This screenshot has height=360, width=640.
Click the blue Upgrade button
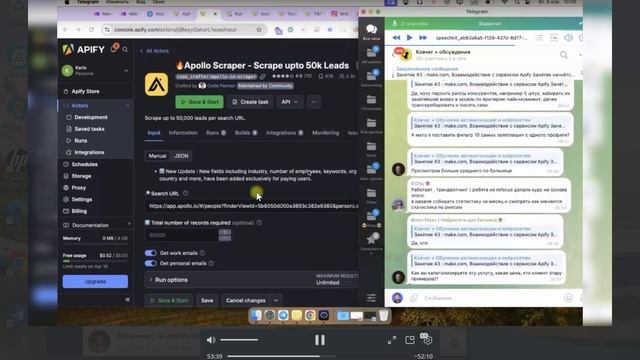95,281
